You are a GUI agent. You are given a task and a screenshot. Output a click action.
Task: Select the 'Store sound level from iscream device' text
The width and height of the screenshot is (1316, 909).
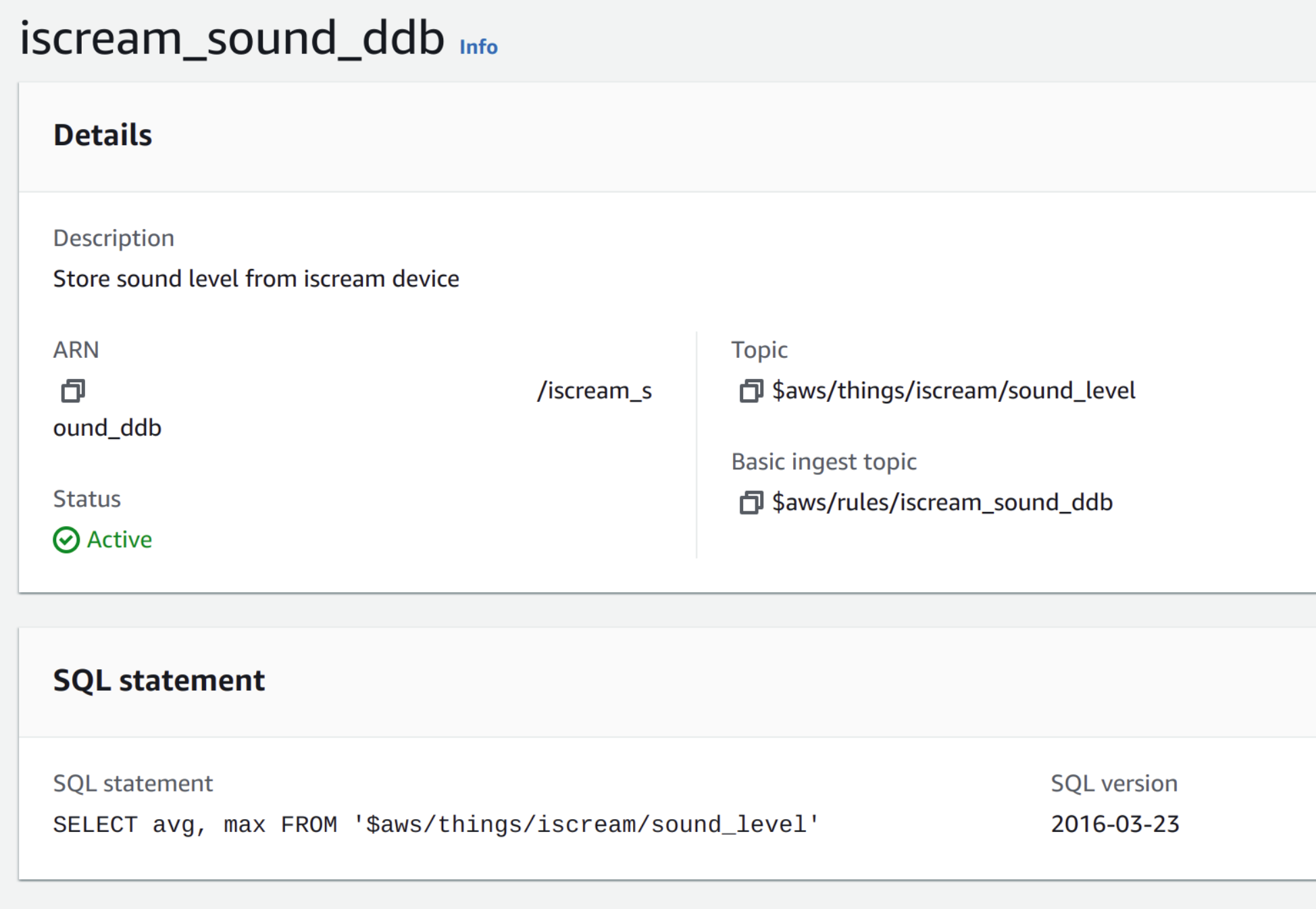click(256, 278)
